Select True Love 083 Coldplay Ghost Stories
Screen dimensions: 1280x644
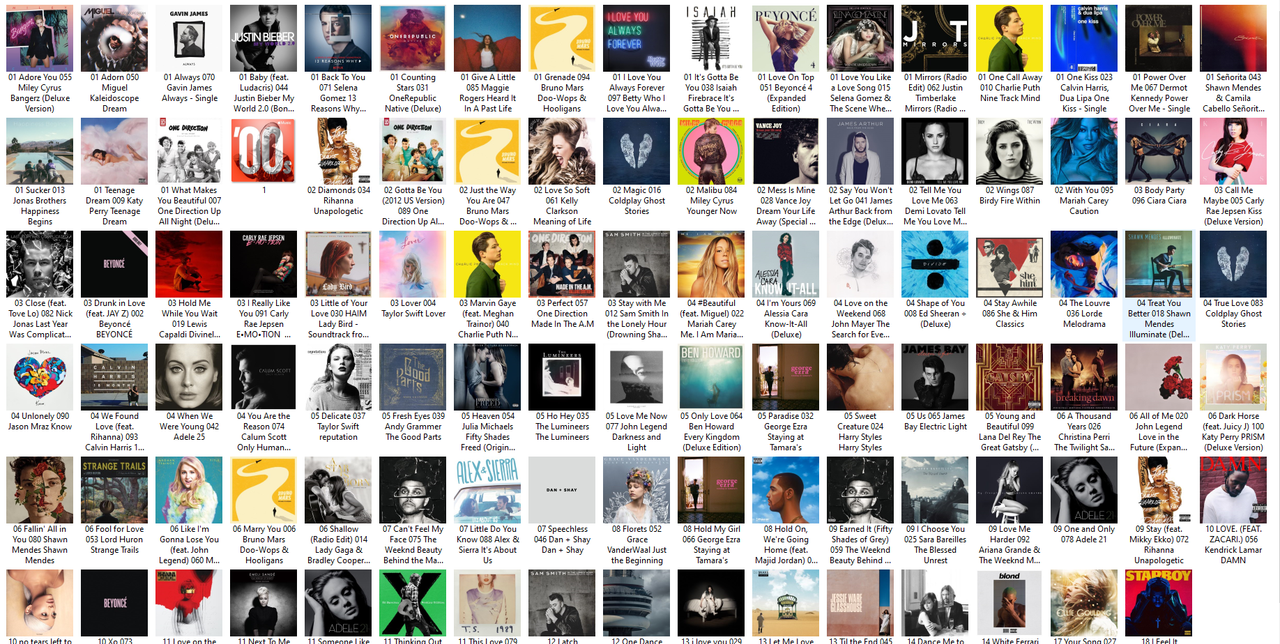pos(1234,281)
